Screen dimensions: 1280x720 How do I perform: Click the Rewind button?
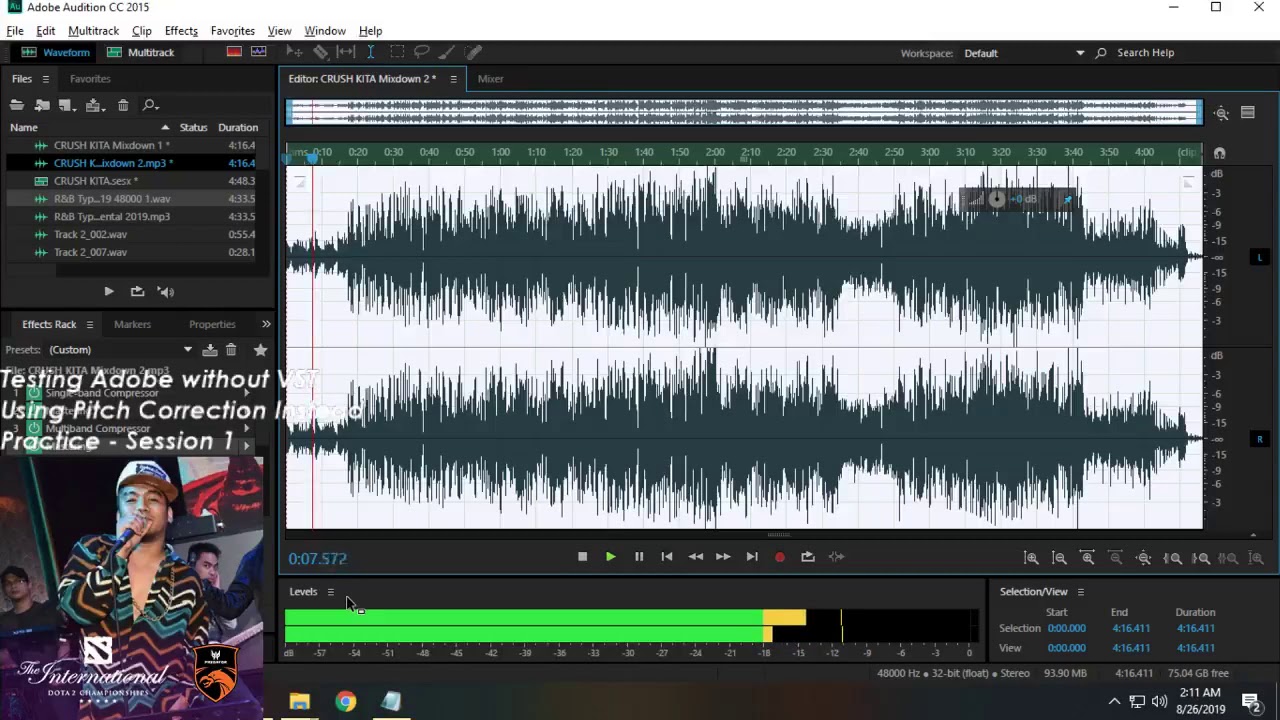point(695,557)
